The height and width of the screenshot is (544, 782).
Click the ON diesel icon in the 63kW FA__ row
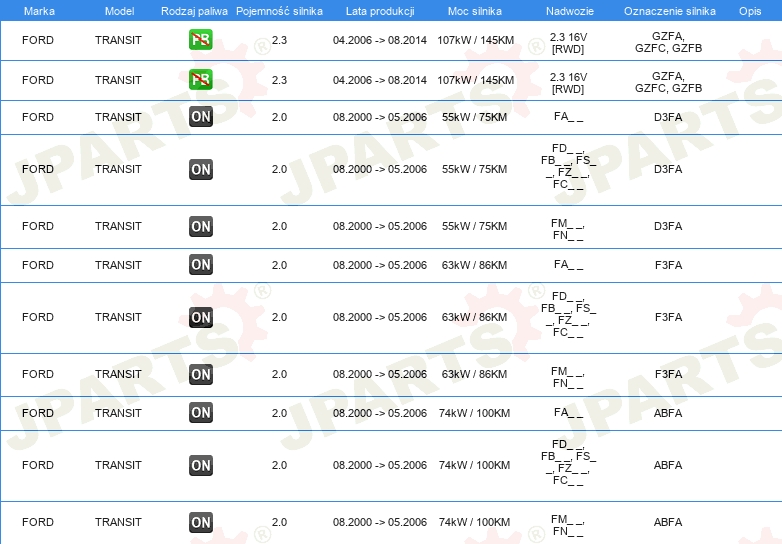[200, 265]
